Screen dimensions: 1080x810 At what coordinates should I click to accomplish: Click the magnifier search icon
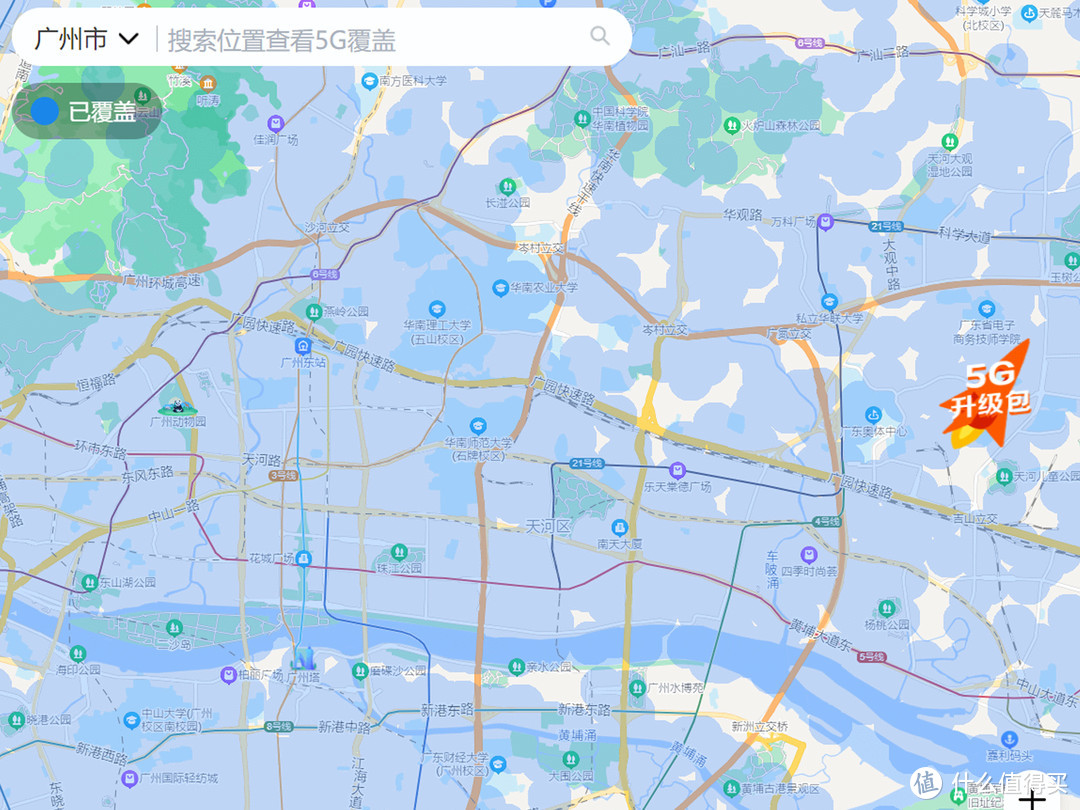600,37
